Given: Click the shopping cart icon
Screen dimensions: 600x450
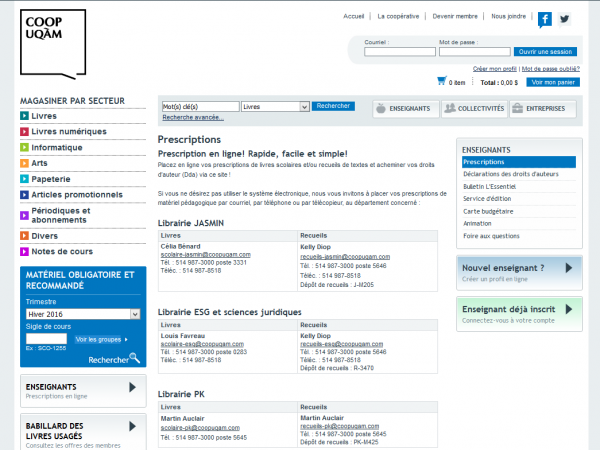Looking at the screenshot, I should pyautogui.click(x=442, y=81).
